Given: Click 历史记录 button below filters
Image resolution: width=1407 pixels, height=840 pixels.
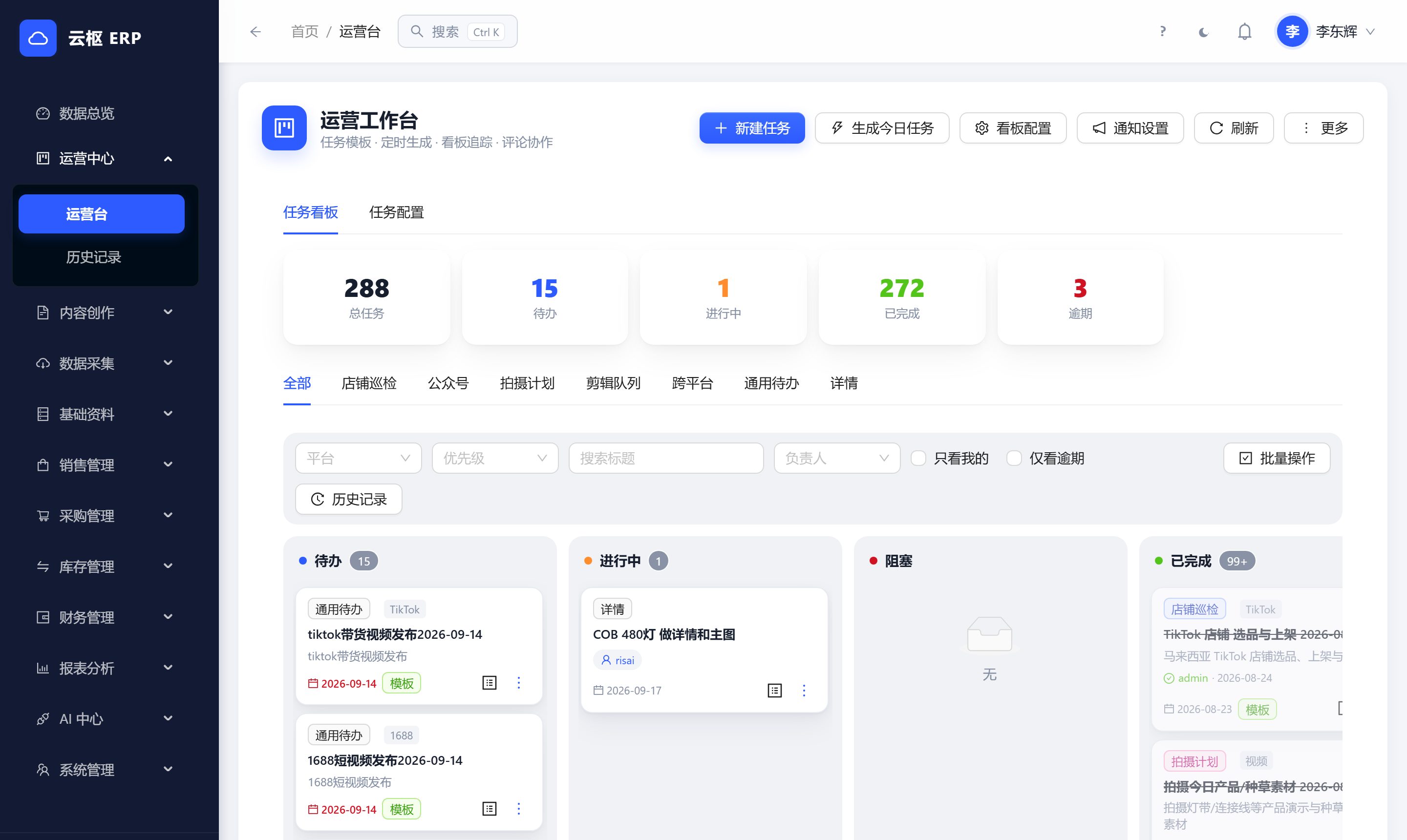Looking at the screenshot, I should (x=349, y=499).
